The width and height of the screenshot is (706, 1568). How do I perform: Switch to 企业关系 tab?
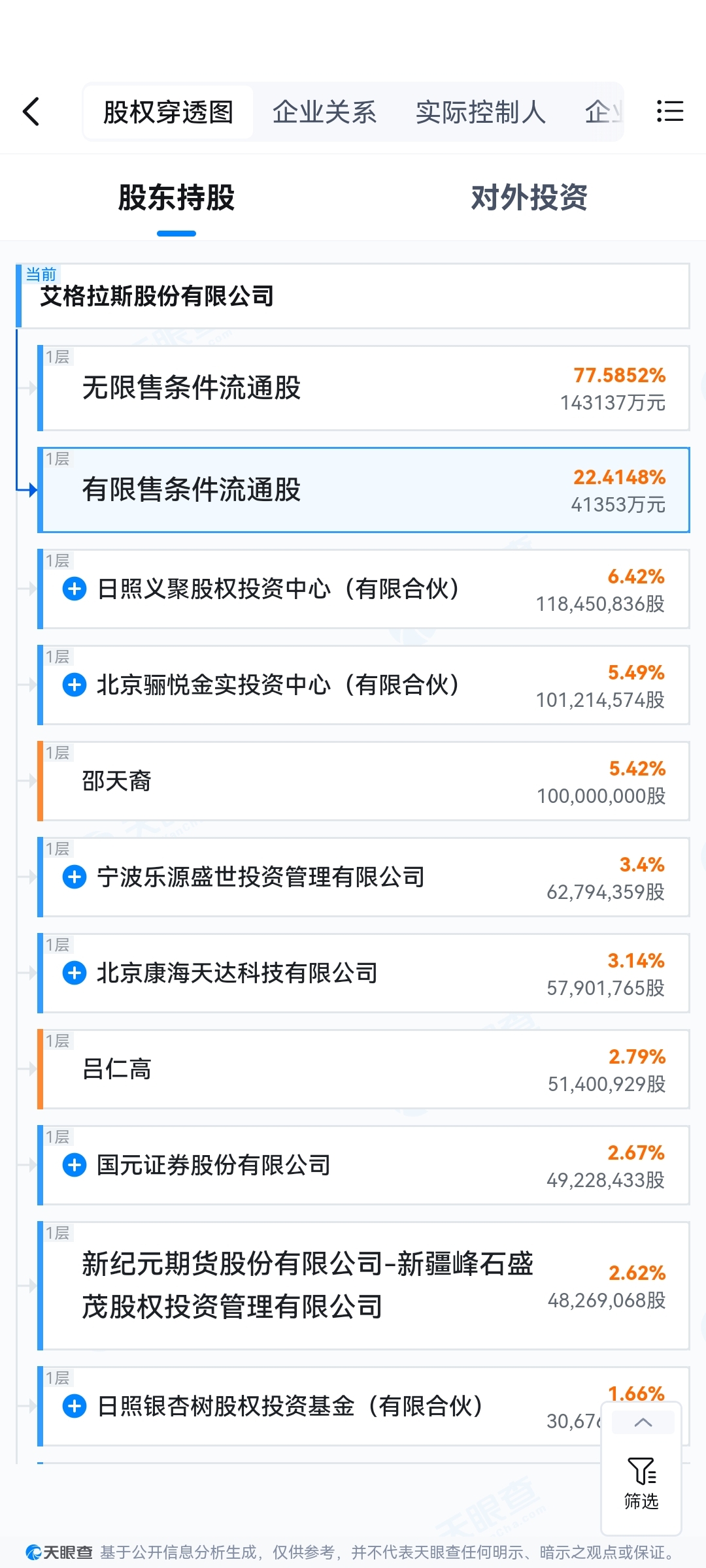(x=324, y=112)
